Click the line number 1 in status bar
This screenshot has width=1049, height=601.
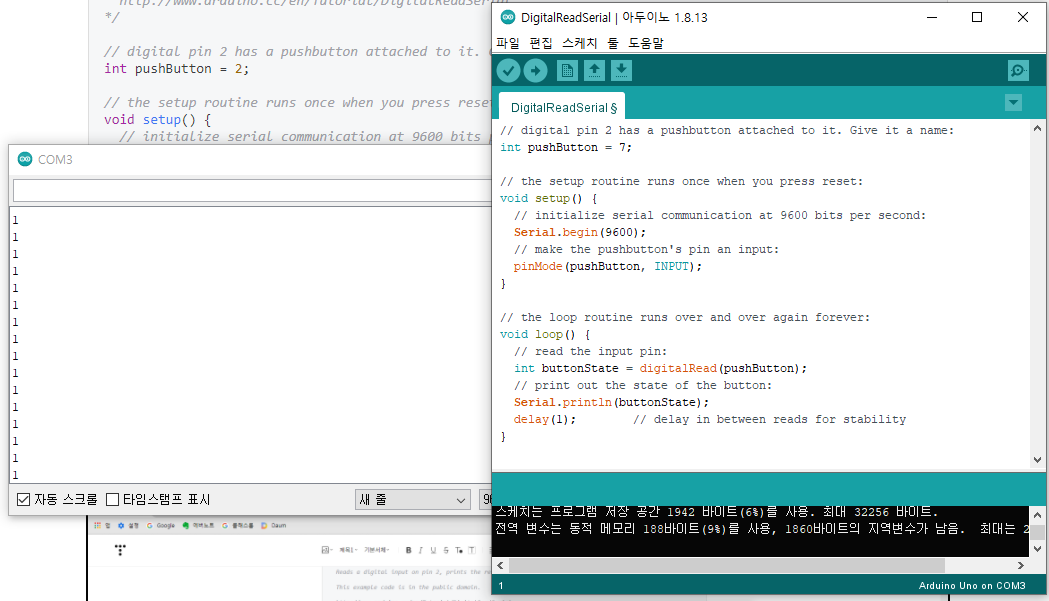(501, 586)
